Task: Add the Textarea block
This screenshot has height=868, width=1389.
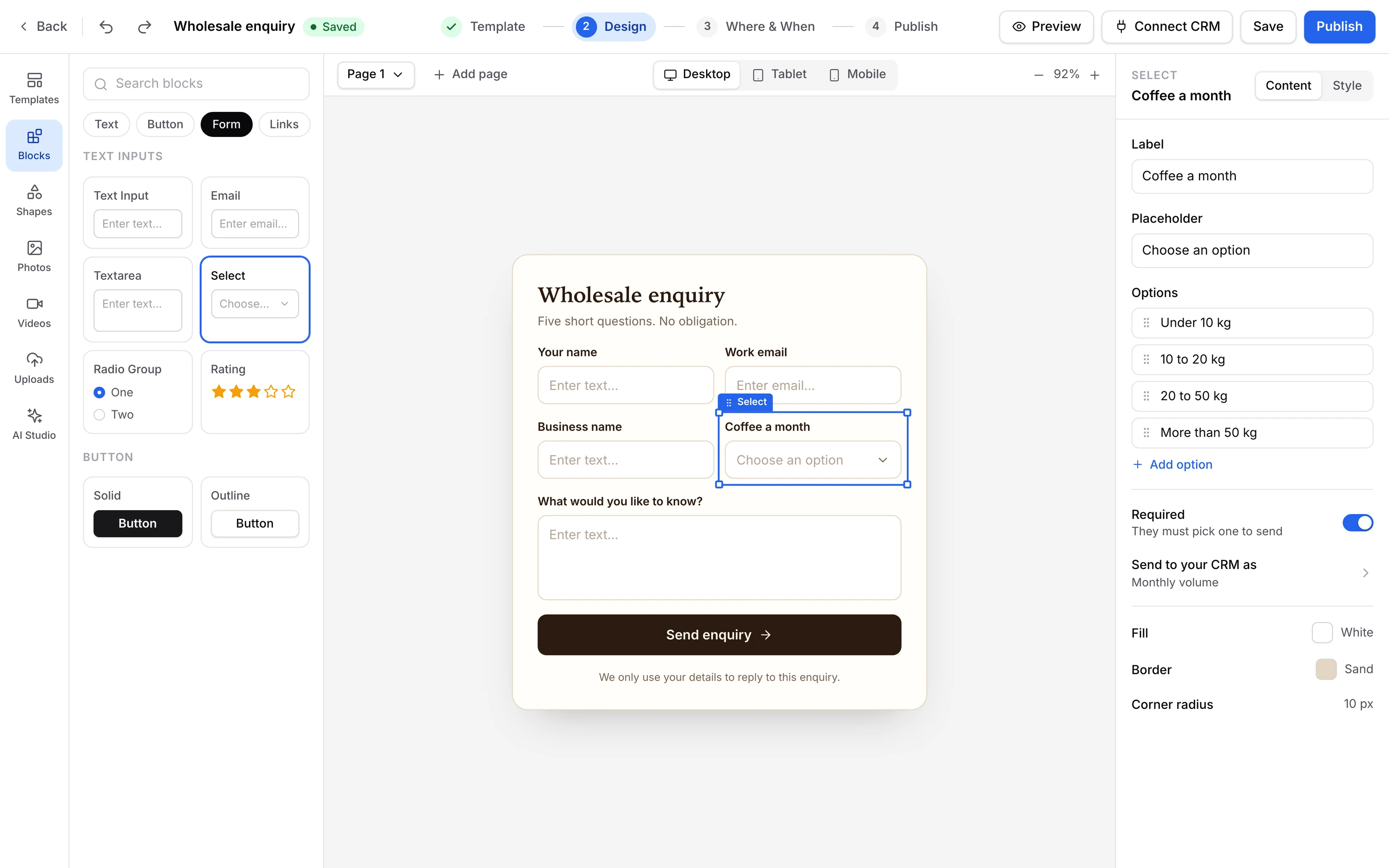Action: [138, 299]
